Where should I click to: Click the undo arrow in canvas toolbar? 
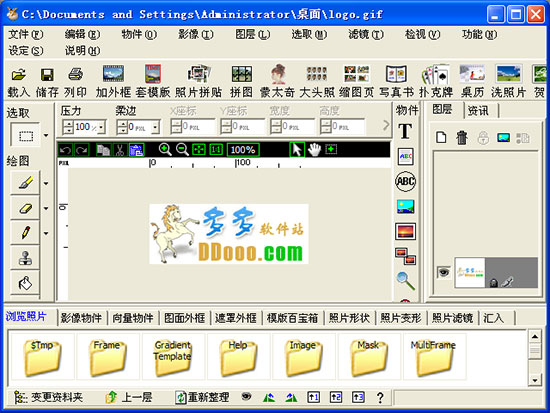point(65,150)
